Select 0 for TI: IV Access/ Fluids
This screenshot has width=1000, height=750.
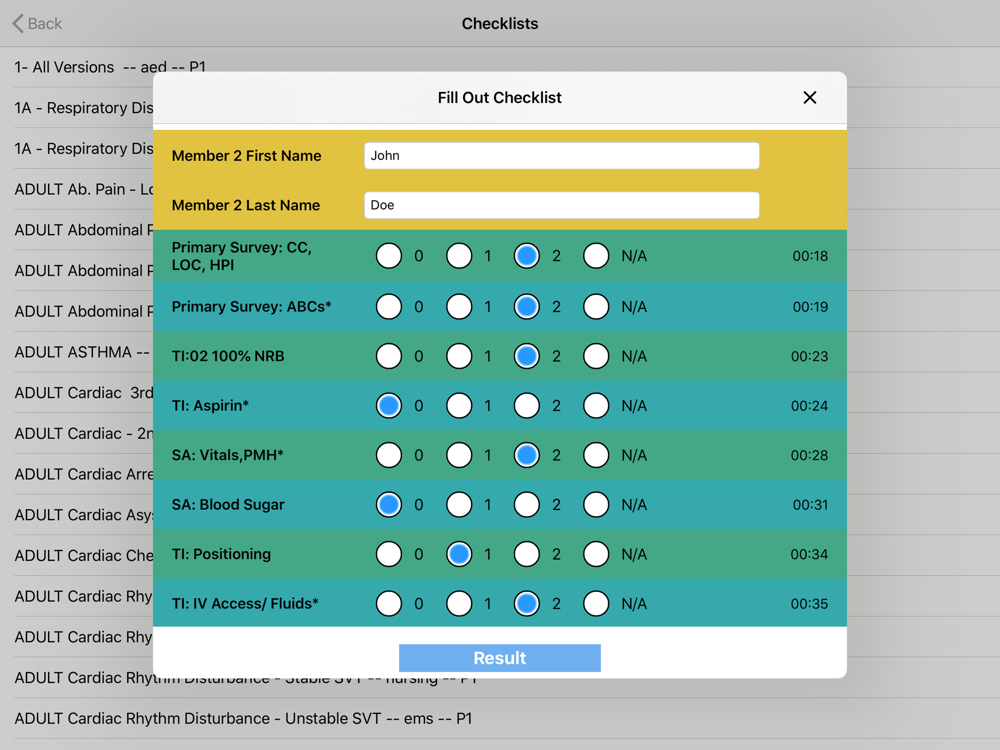[389, 603]
